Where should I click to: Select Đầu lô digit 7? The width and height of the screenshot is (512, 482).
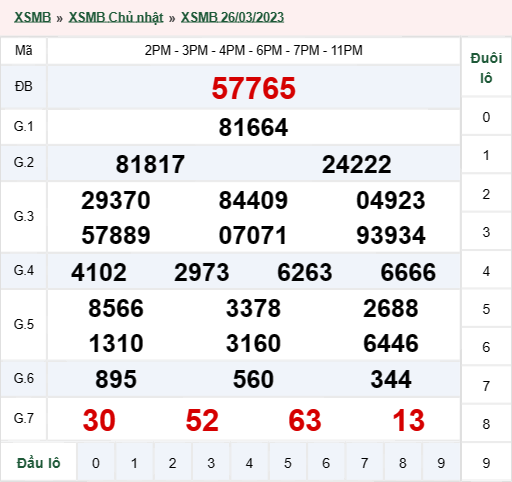[x=364, y=463]
